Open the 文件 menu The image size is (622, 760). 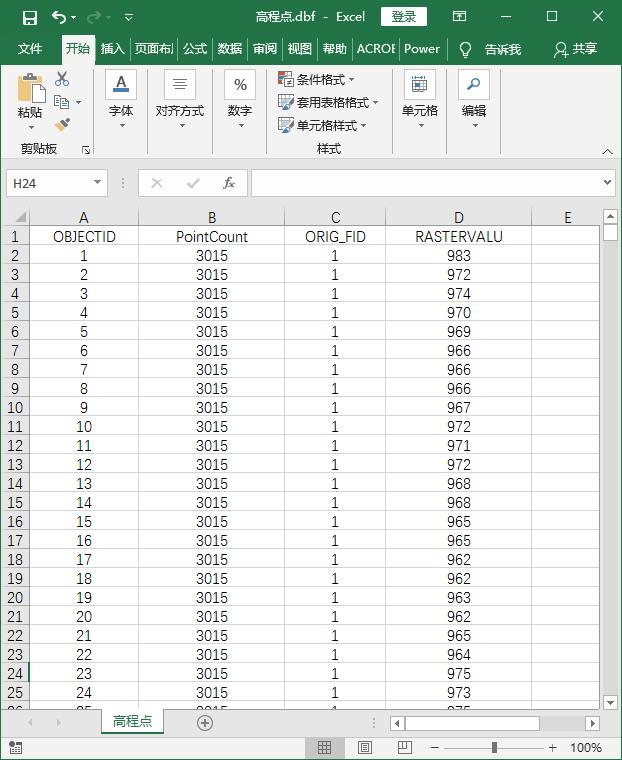(30, 48)
